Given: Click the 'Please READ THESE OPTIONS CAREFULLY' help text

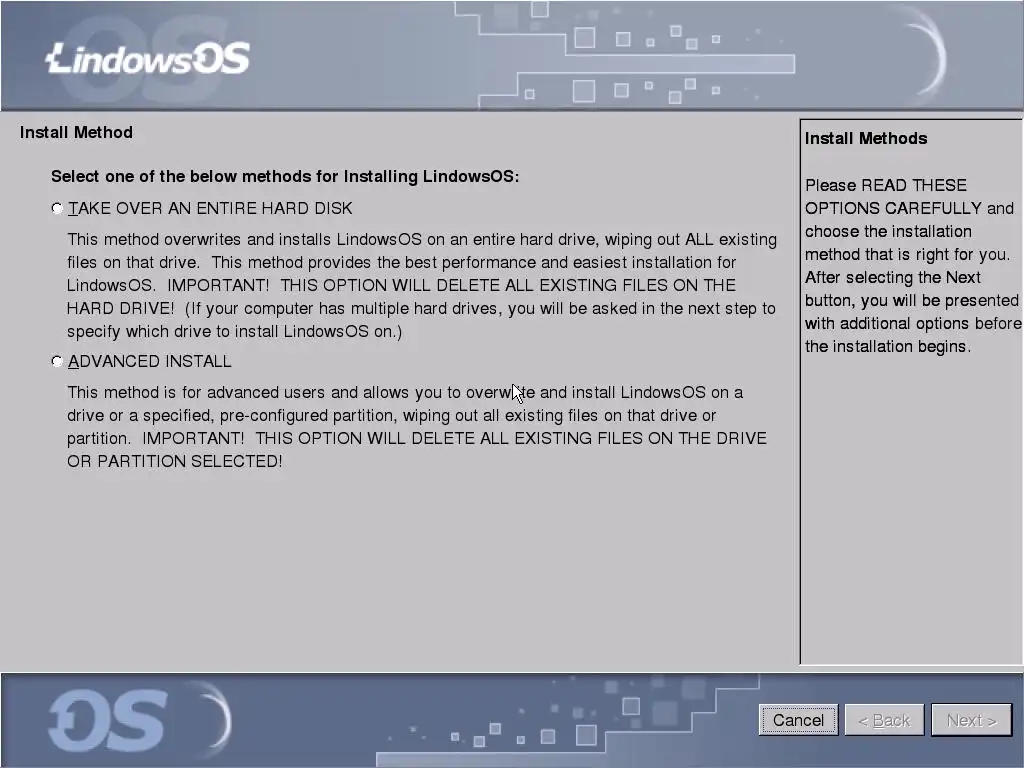Looking at the screenshot, I should (x=912, y=266).
